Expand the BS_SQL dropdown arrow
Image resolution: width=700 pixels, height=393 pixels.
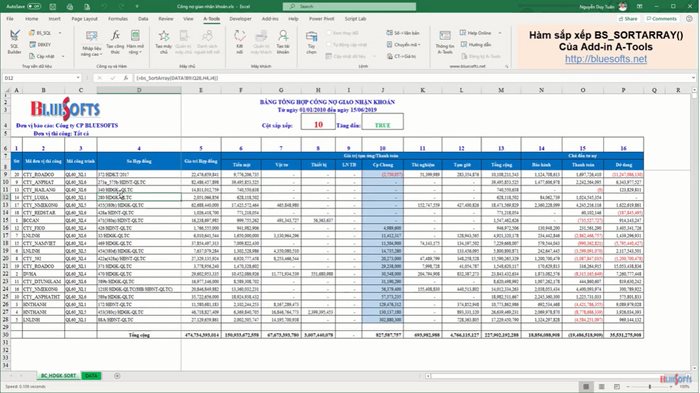click(x=60, y=33)
